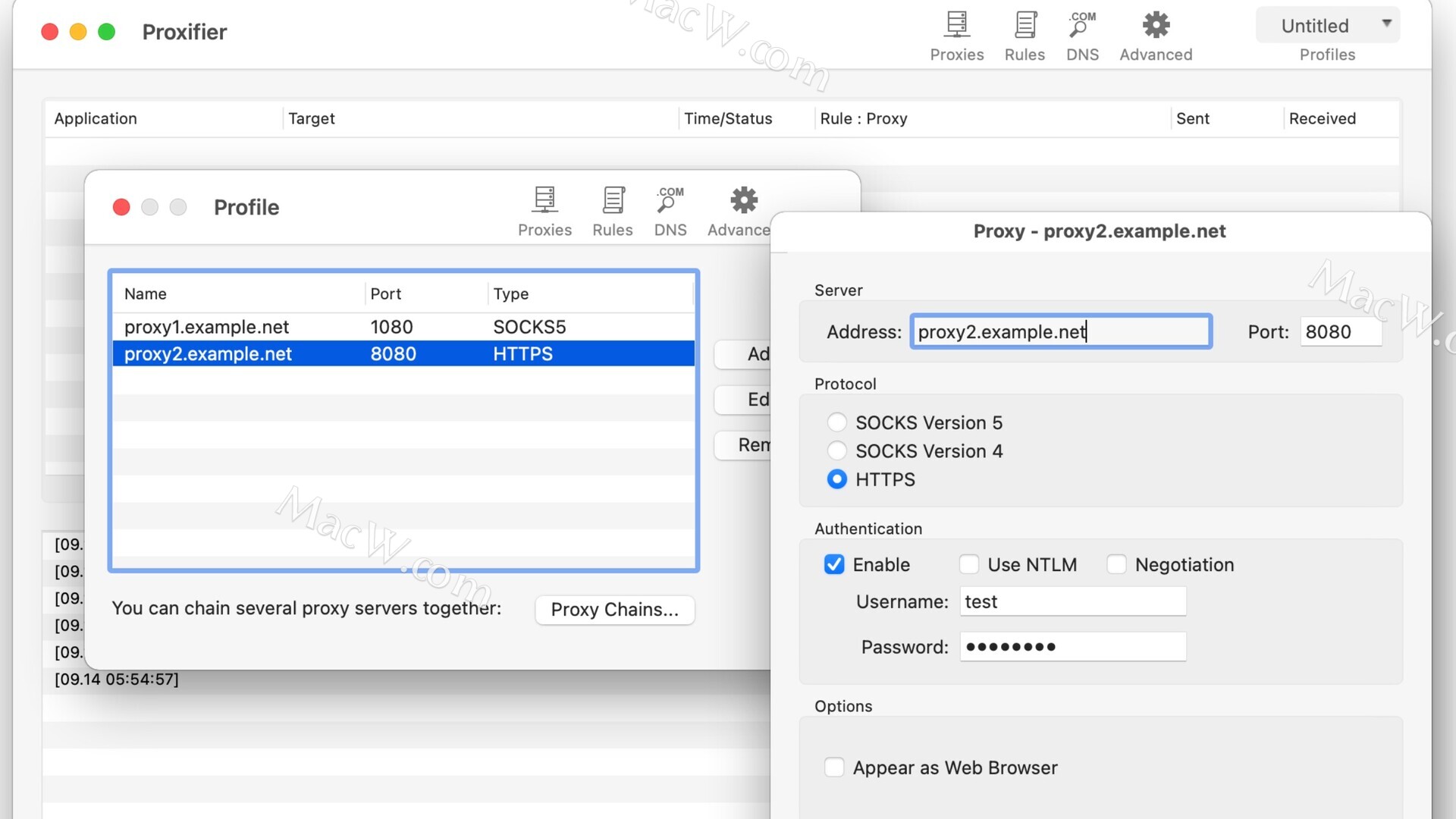Open DNS settings in main toolbar
Image resolution: width=1456 pixels, height=819 pixels.
point(1082,27)
